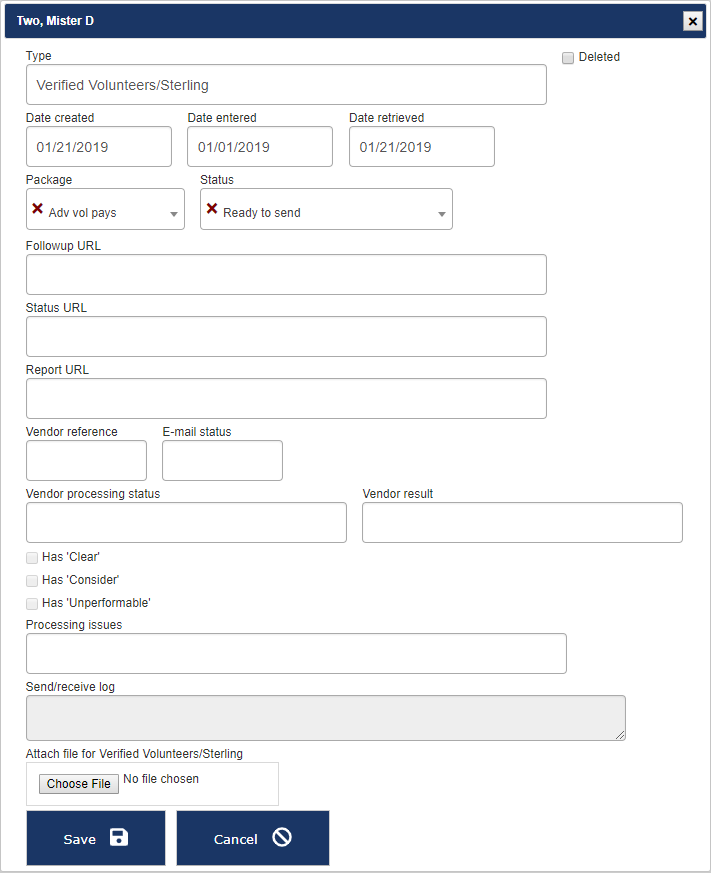Focus the Vendor reference field

click(86, 461)
